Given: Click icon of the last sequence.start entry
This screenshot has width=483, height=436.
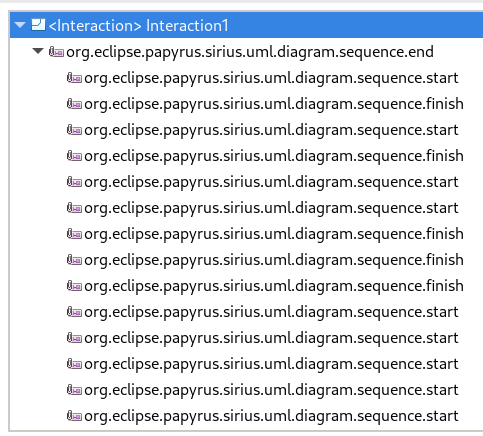Looking at the screenshot, I should tap(74, 416).
